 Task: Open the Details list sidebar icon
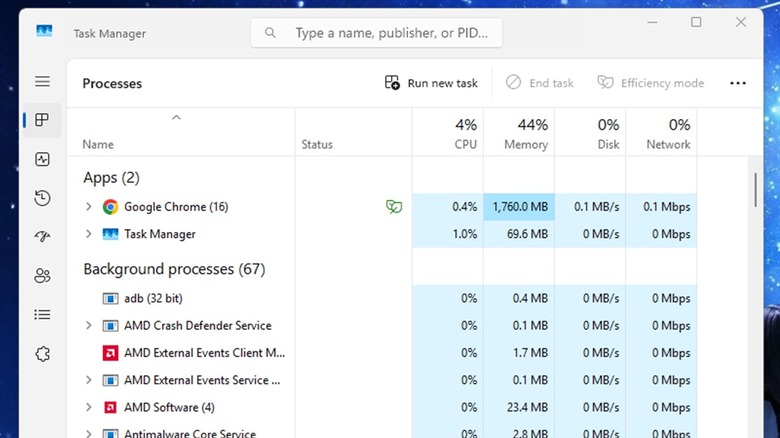click(x=42, y=315)
